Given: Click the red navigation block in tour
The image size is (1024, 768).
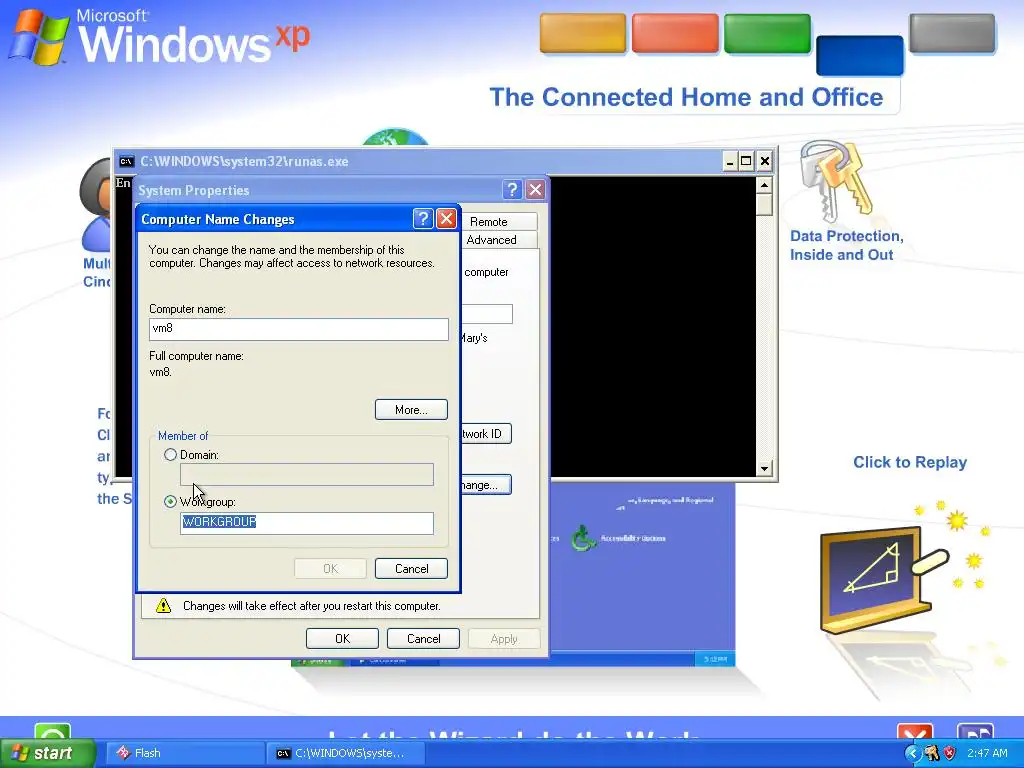Looking at the screenshot, I should (675, 33).
